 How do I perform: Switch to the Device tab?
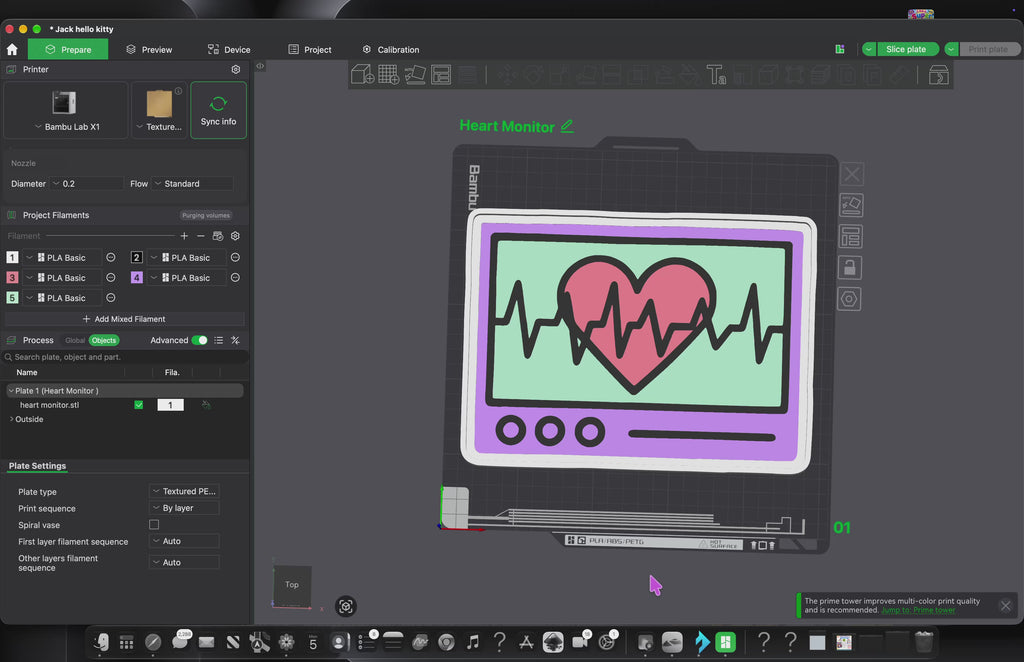[229, 50]
